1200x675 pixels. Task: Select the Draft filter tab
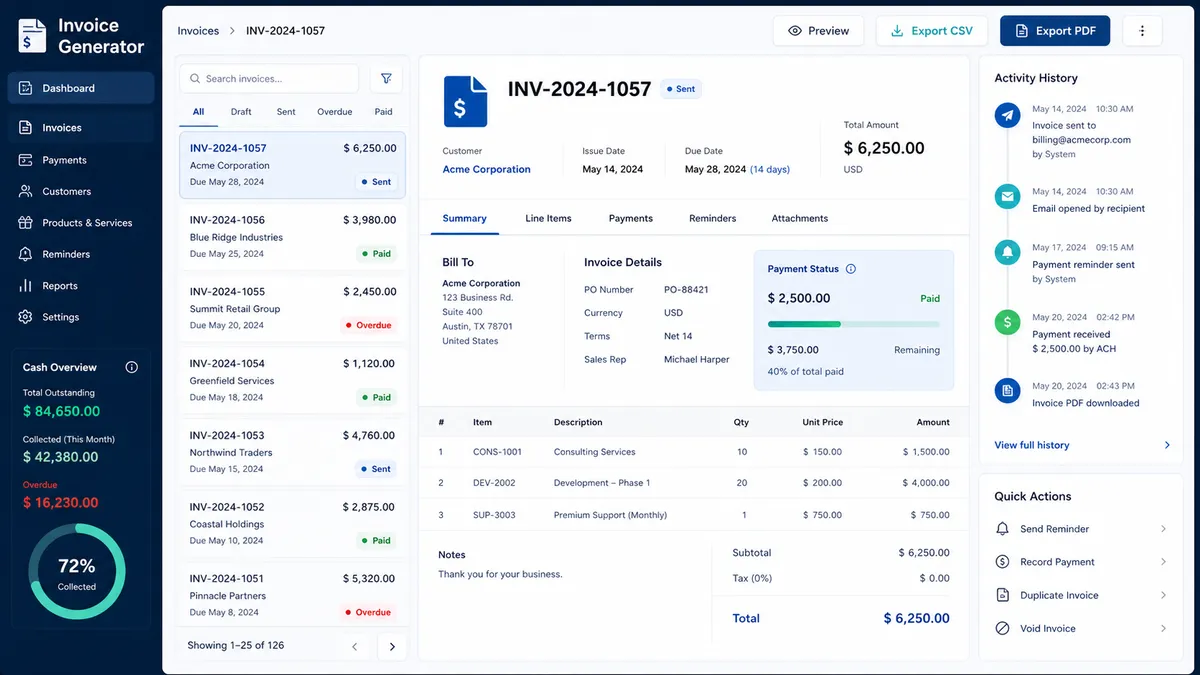click(x=241, y=111)
